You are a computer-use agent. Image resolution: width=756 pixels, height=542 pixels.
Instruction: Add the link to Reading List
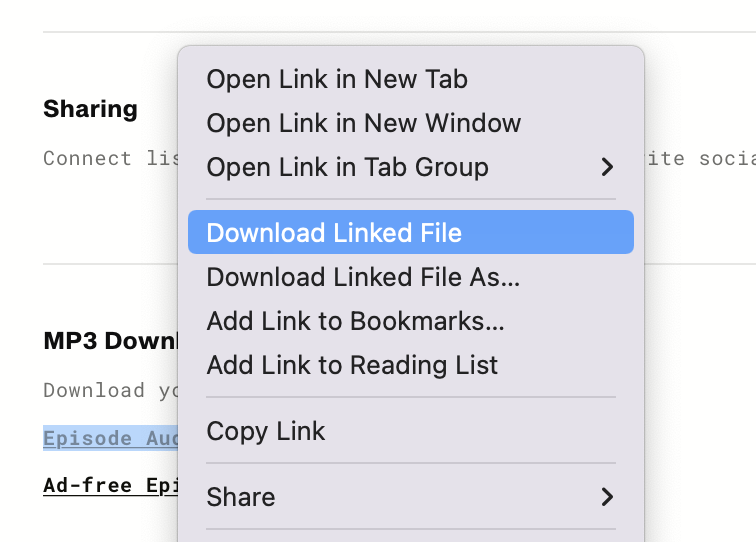click(352, 365)
